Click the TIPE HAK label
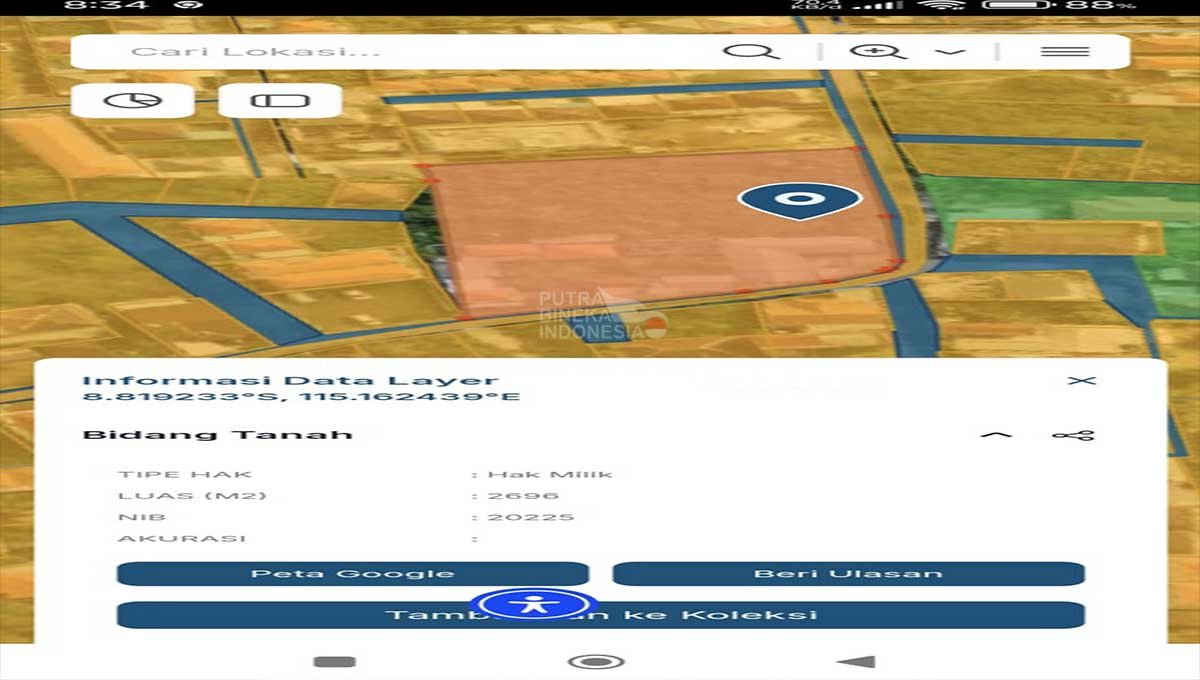 [185, 474]
